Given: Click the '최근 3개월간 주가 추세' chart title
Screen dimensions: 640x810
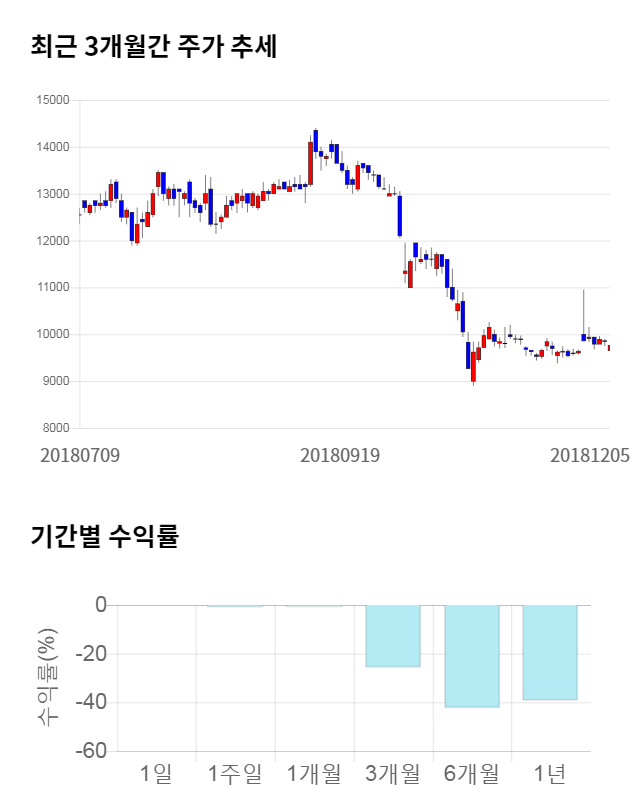Looking at the screenshot, I should pos(154,47).
